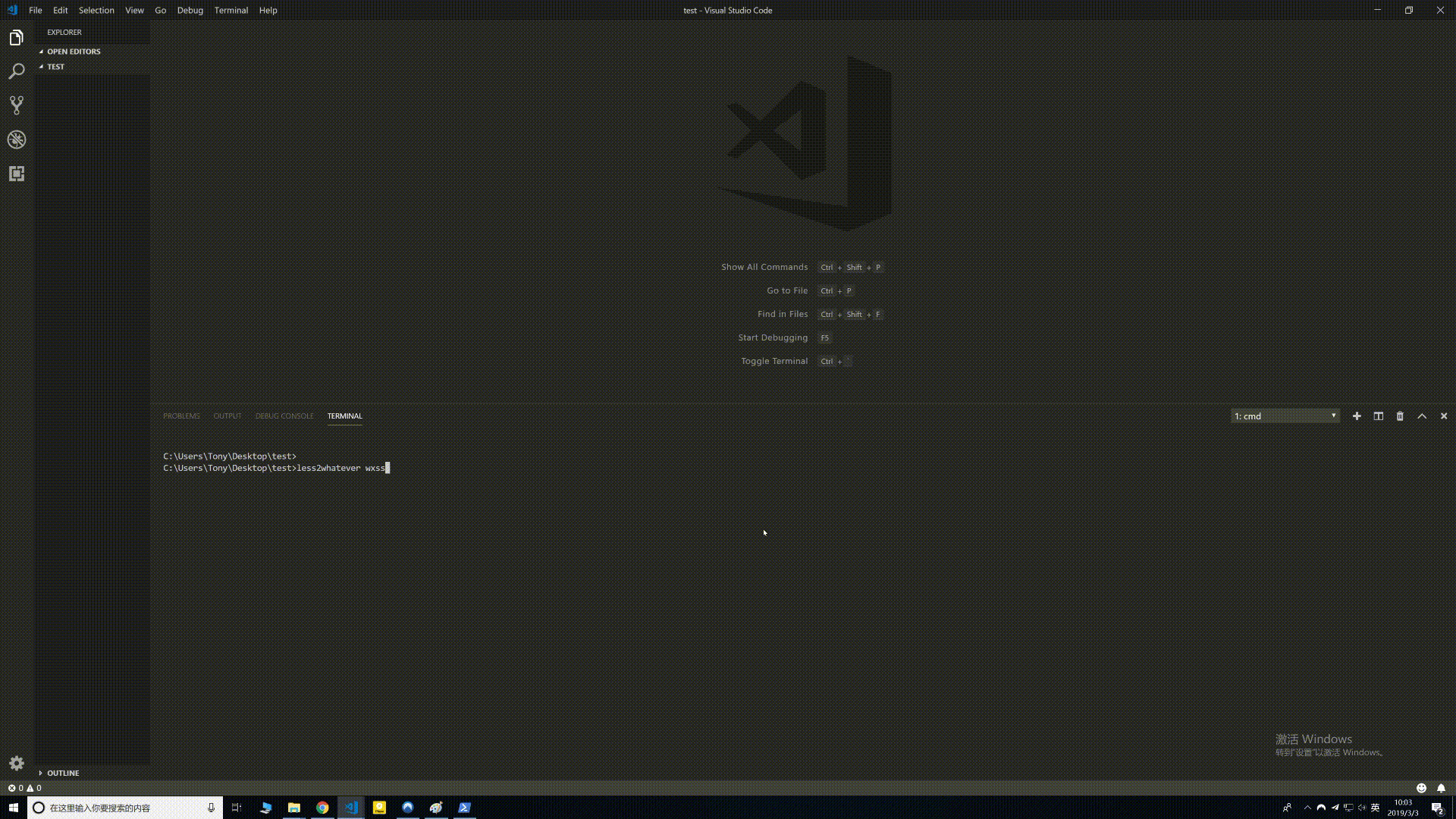This screenshot has height=819, width=1456.
Task: Open the Search view in activity bar
Action: [17, 71]
